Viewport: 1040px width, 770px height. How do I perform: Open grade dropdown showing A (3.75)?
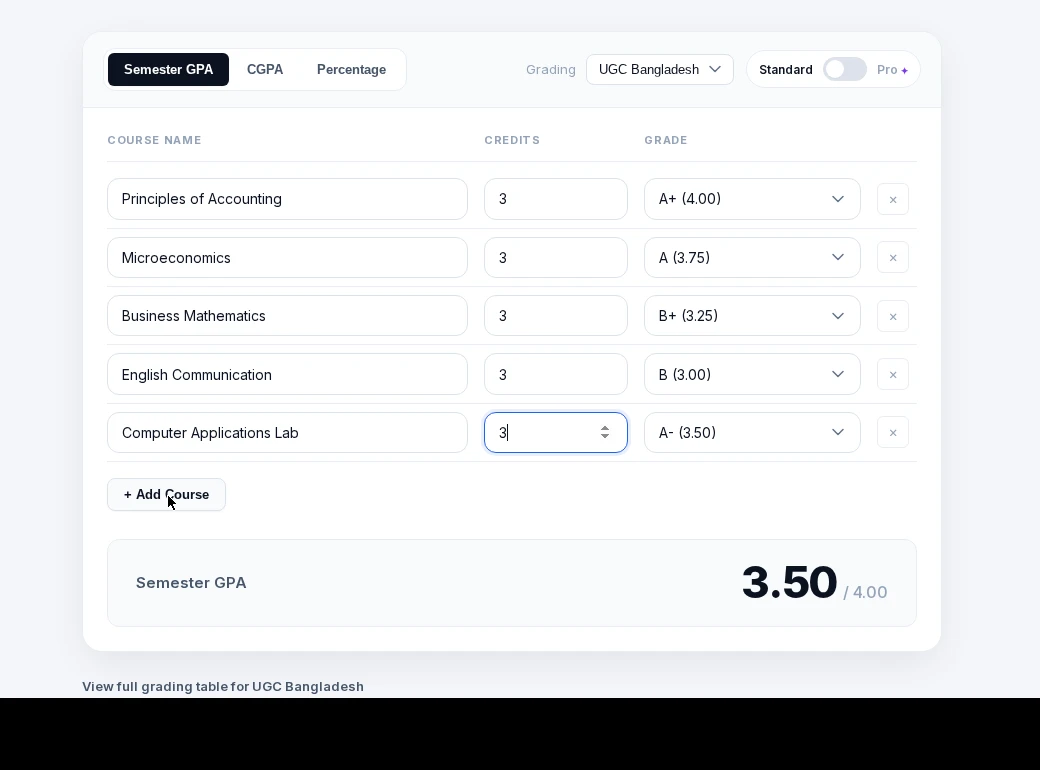752,257
